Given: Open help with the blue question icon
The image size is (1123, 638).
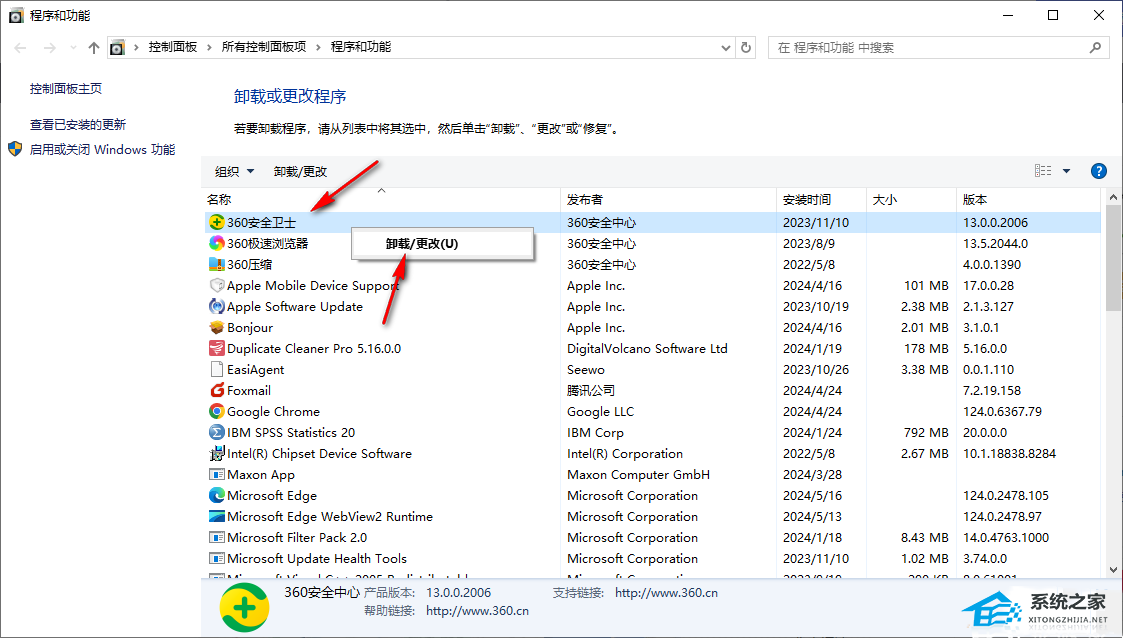Looking at the screenshot, I should pos(1098,171).
